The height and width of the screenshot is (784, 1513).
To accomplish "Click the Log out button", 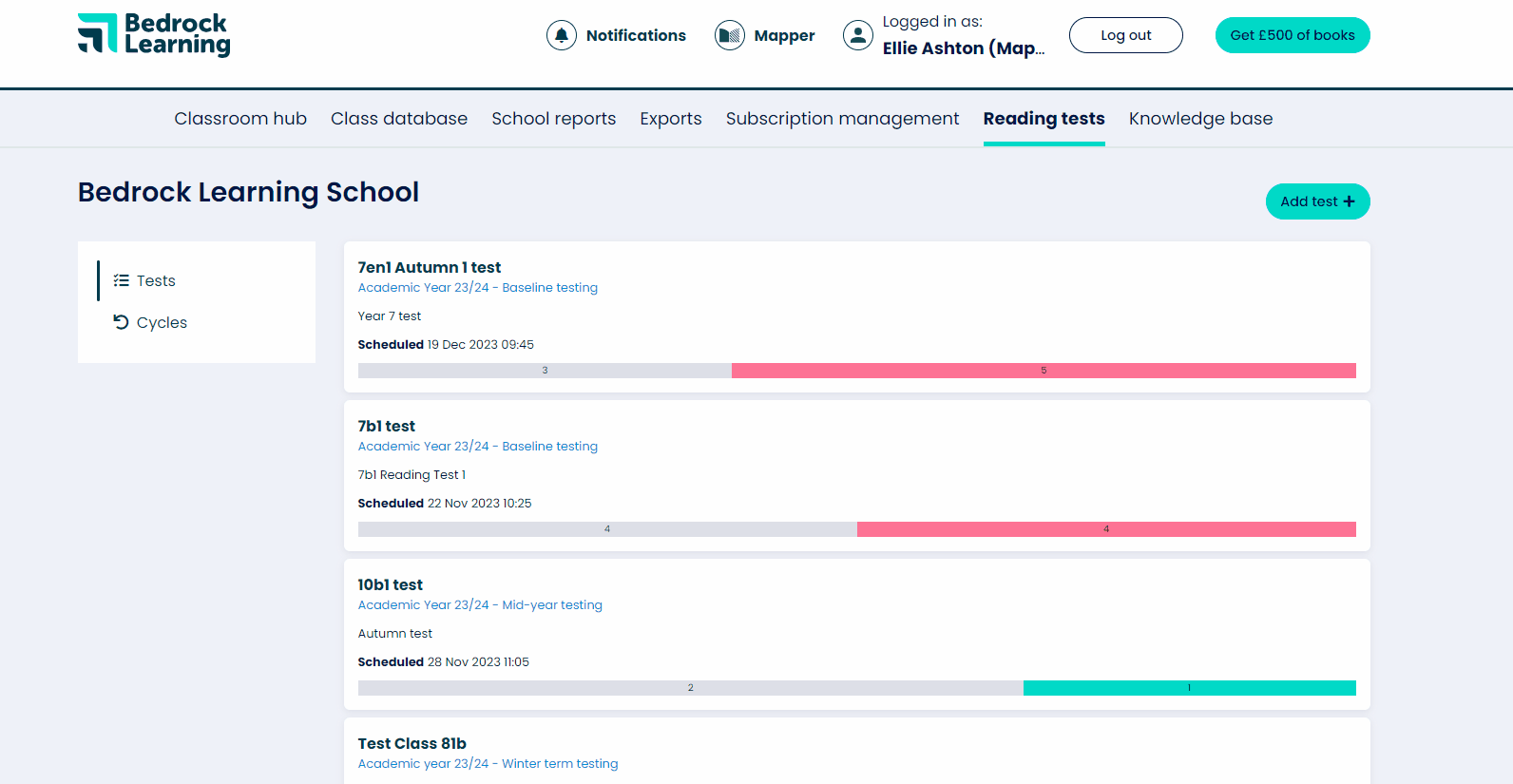I will pyautogui.click(x=1126, y=35).
